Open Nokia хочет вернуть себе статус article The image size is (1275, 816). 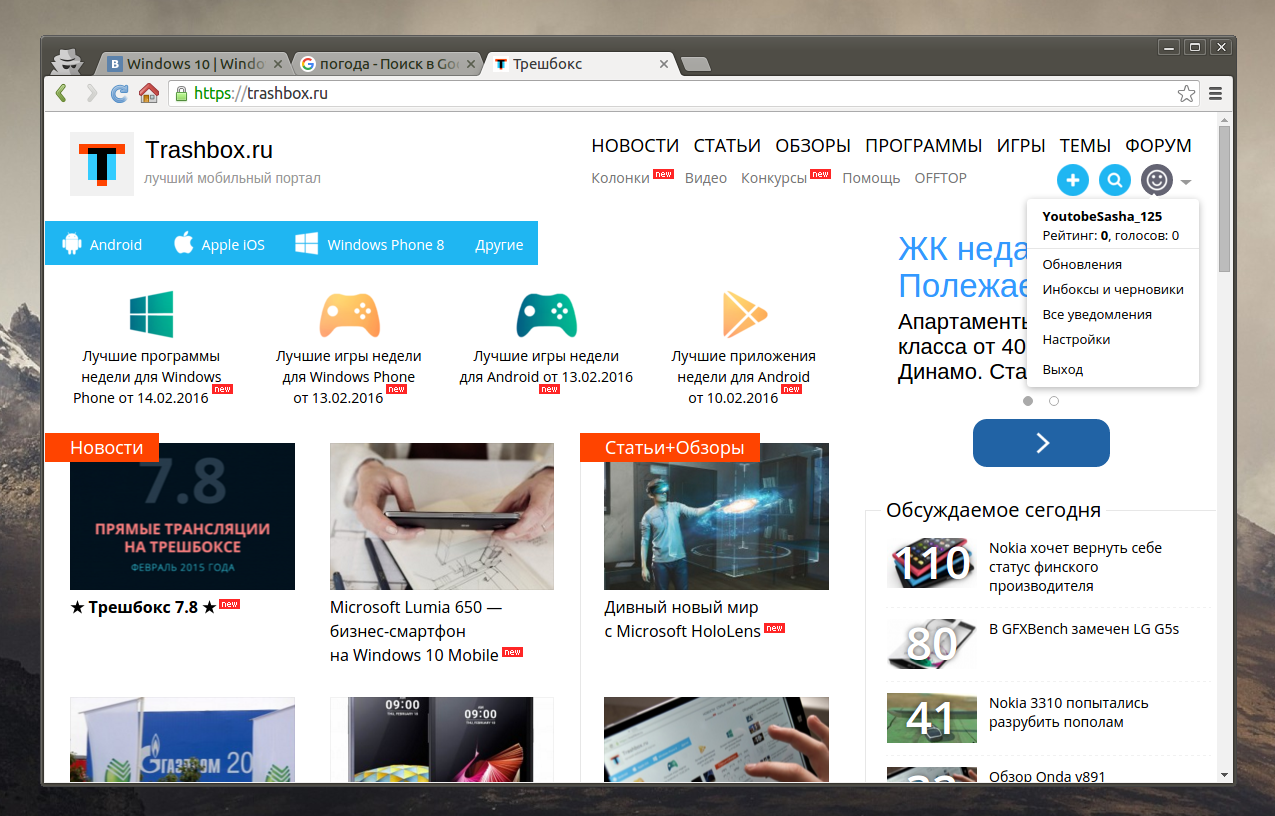1075,567
